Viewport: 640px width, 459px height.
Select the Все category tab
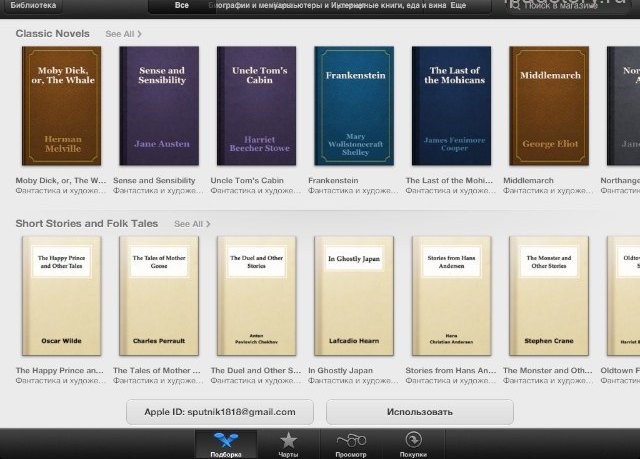(x=182, y=6)
